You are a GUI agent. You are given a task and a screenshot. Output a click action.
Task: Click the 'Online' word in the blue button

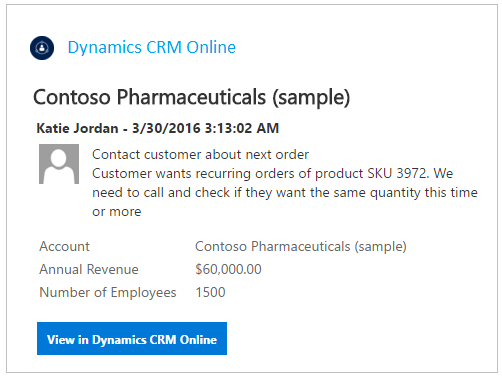[198, 340]
